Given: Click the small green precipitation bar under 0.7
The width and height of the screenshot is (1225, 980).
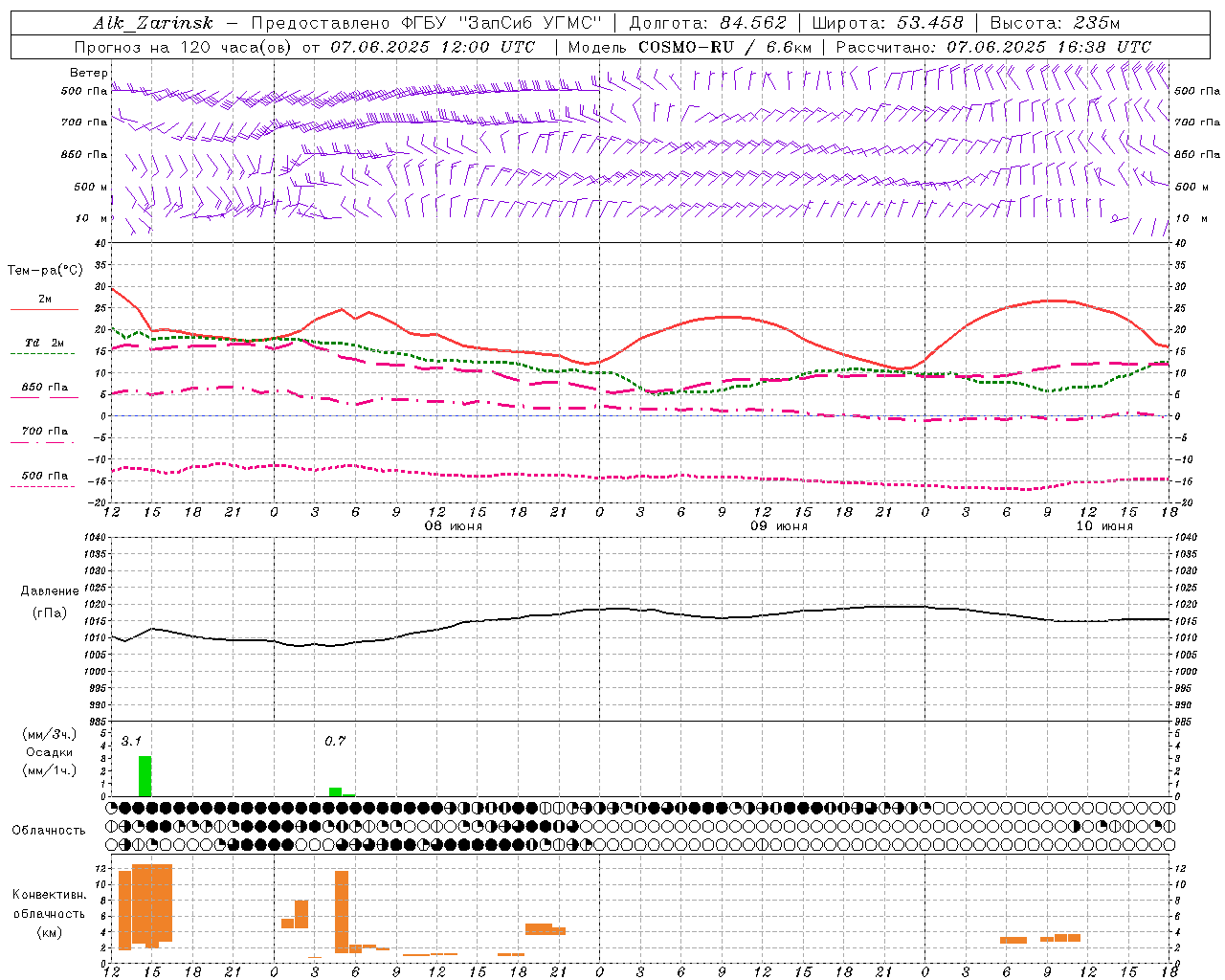Looking at the screenshot, I should click(335, 791).
